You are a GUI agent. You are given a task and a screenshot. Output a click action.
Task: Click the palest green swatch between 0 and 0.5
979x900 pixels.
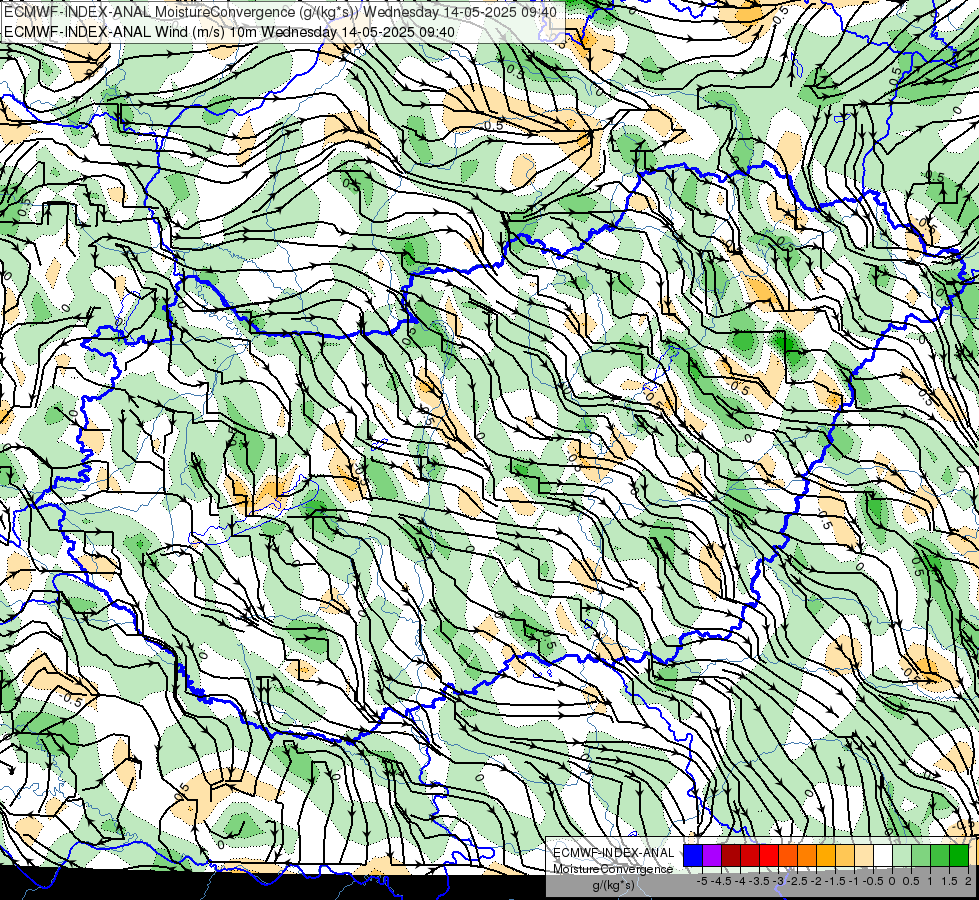click(x=902, y=855)
